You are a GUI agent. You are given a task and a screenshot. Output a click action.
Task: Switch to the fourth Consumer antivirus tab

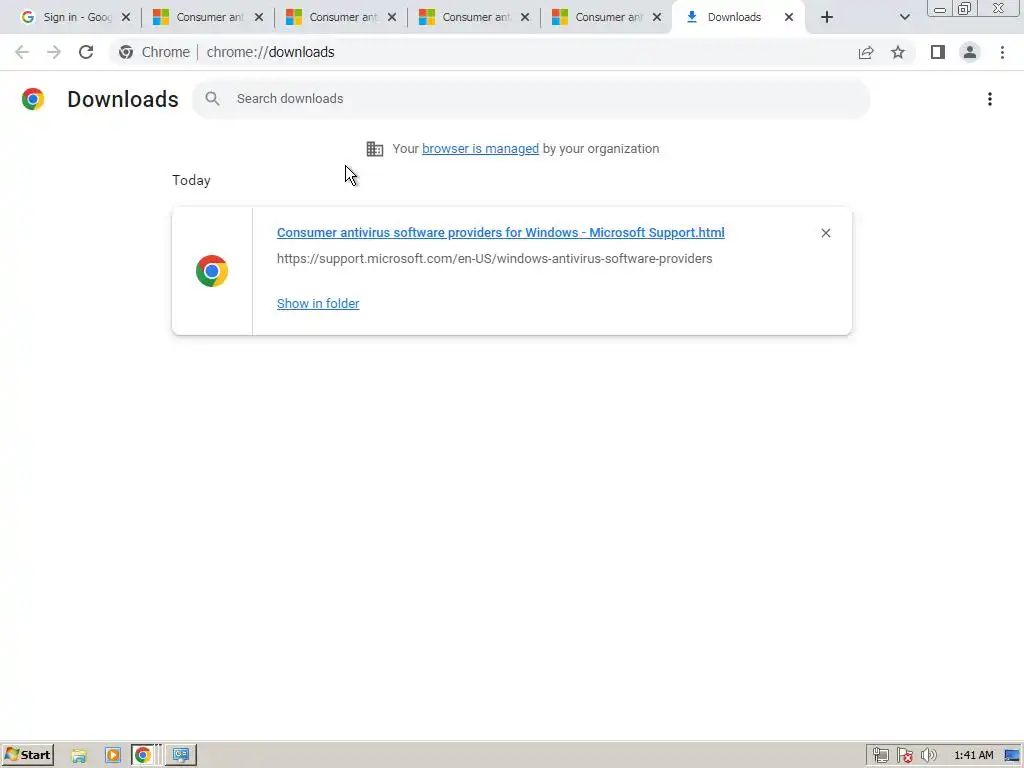604,17
